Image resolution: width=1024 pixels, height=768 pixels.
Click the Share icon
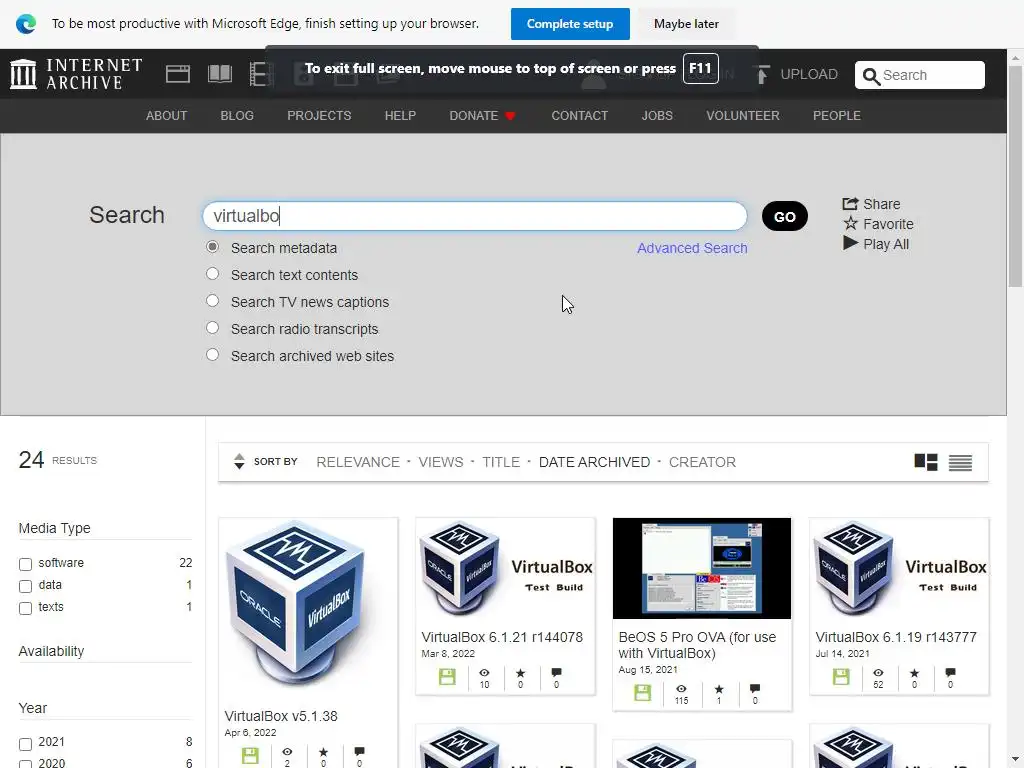(x=850, y=204)
